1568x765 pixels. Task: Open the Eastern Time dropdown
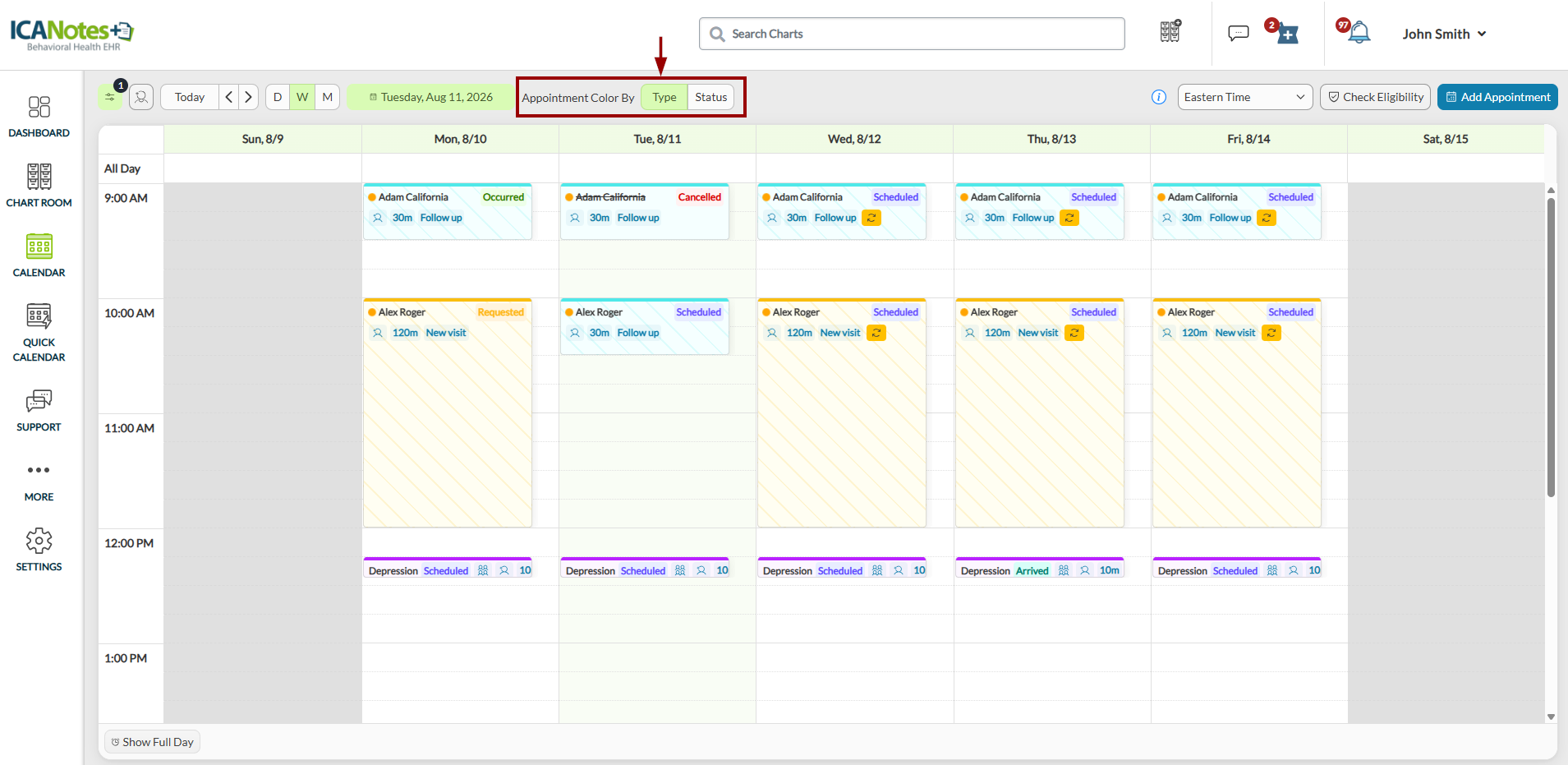coord(1245,97)
